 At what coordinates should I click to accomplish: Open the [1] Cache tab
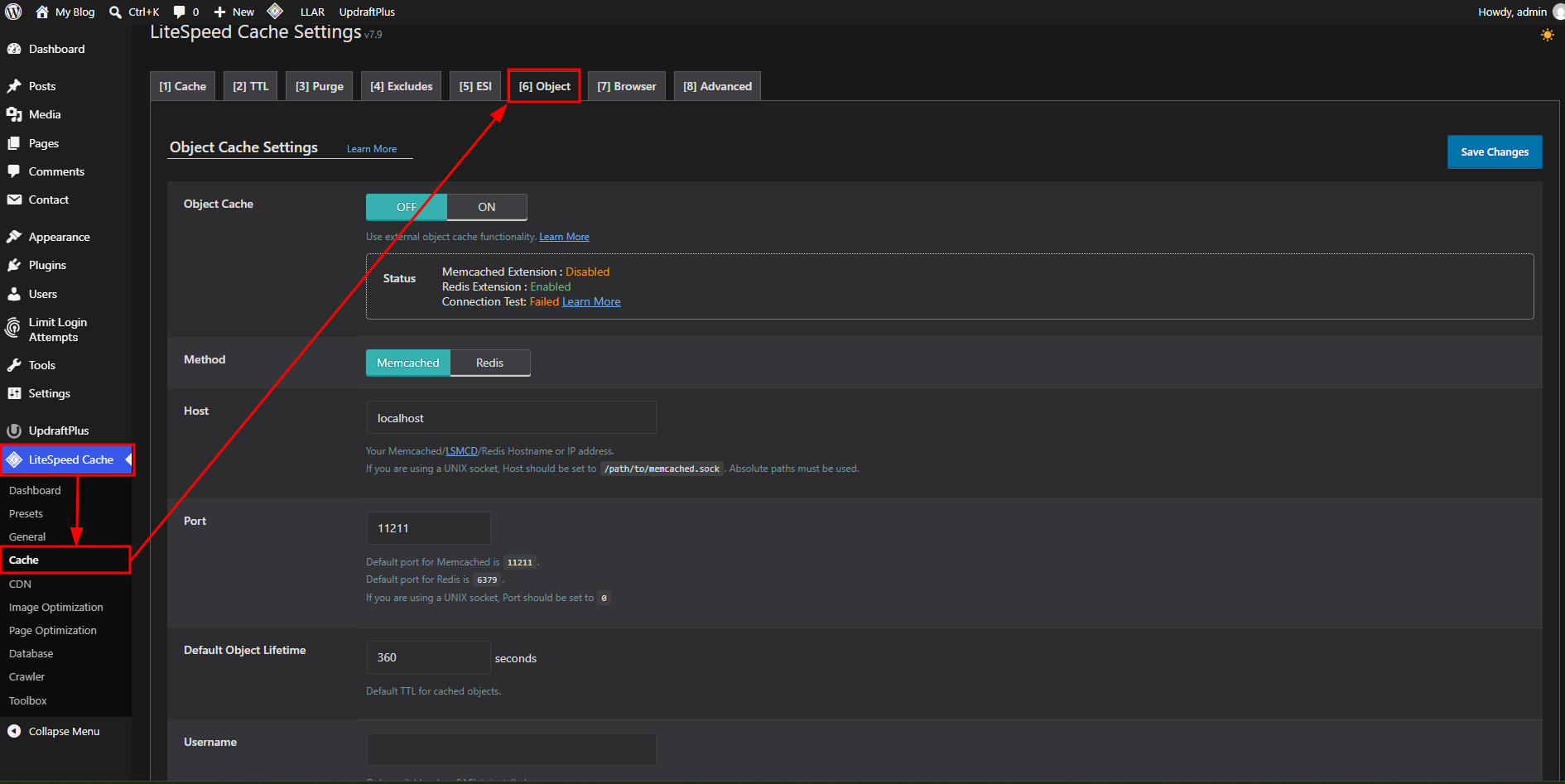tap(183, 86)
